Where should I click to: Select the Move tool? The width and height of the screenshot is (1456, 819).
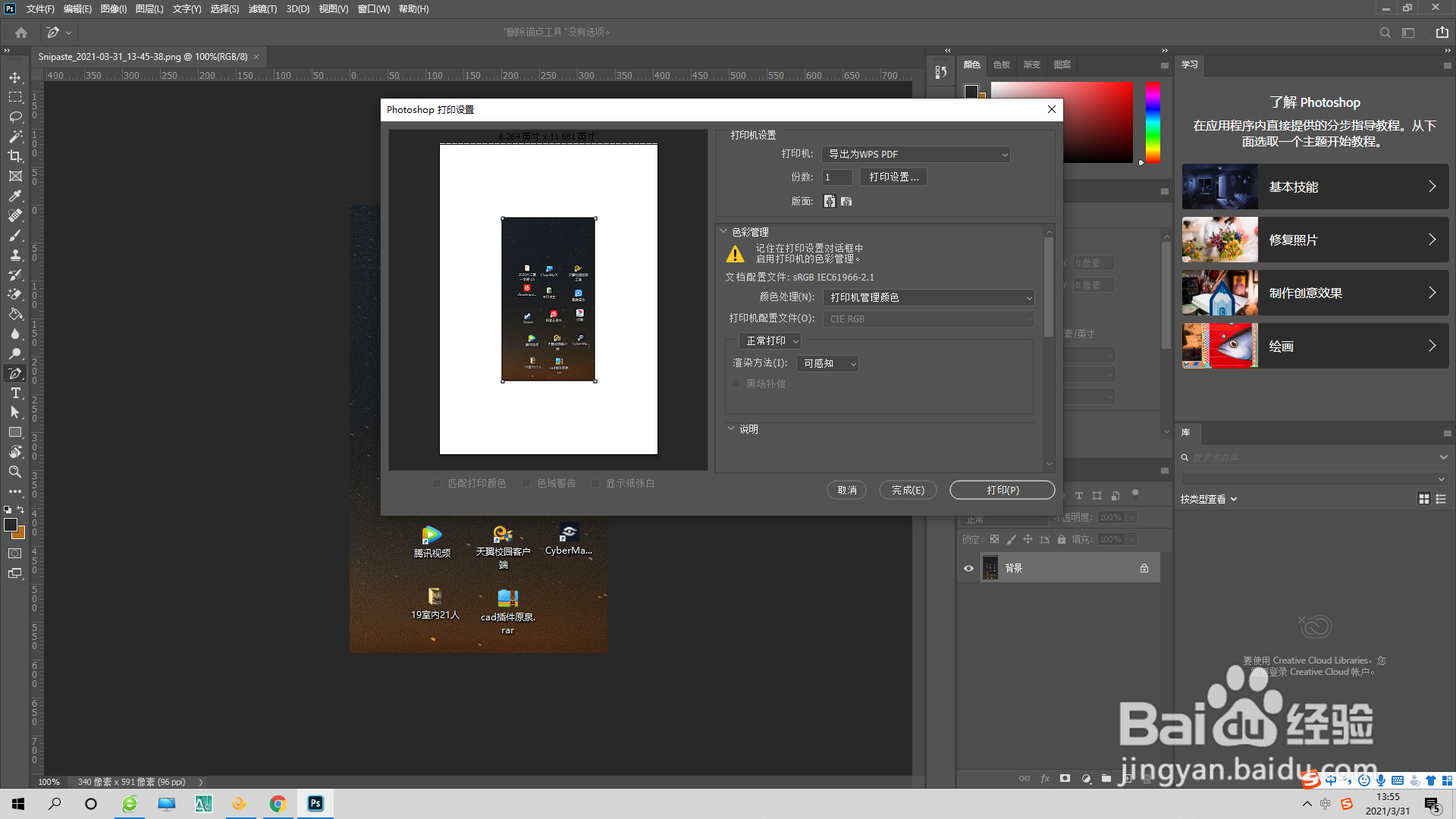click(15, 77)
